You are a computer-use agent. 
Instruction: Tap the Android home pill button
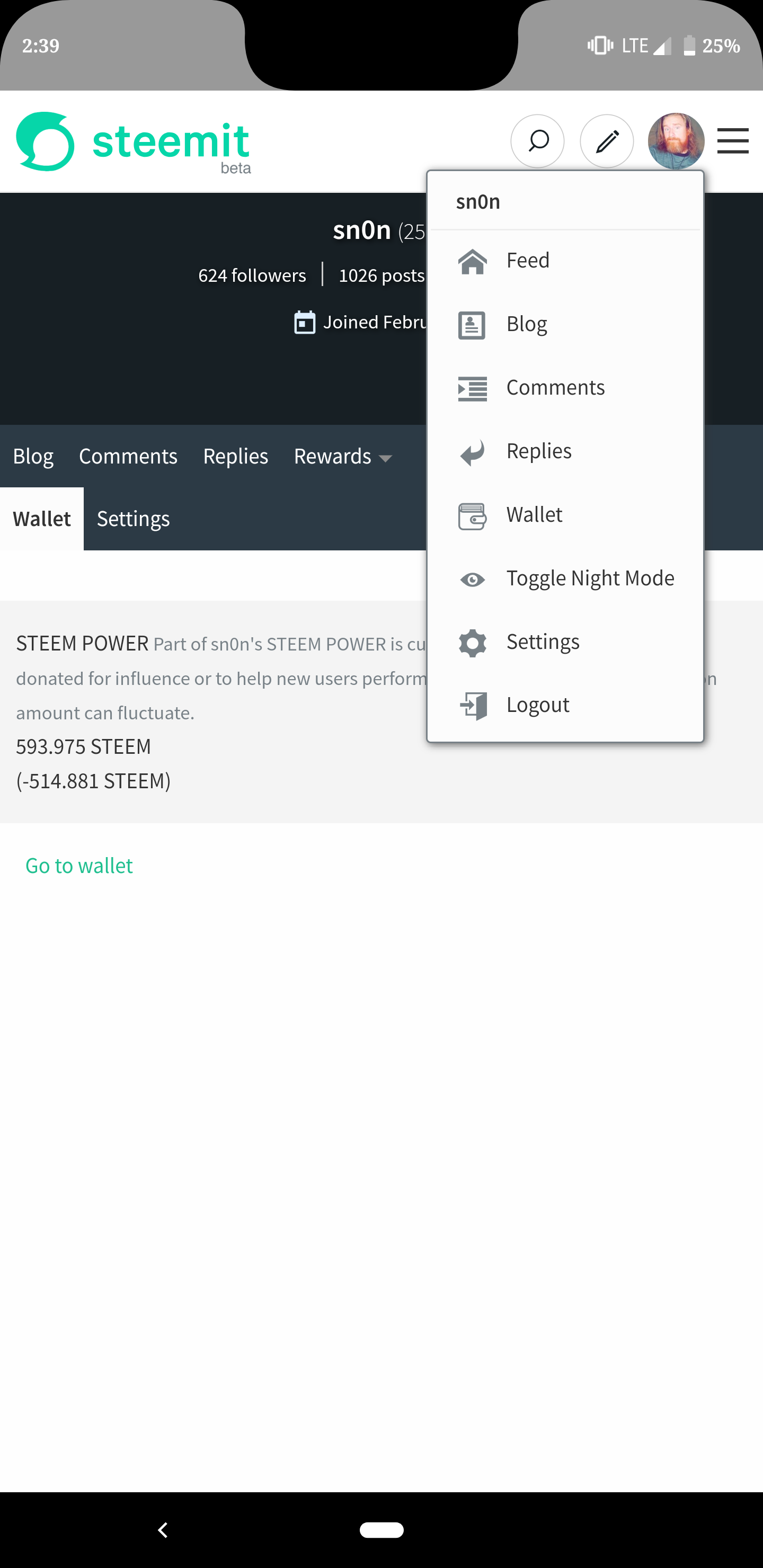[381, 1530]
